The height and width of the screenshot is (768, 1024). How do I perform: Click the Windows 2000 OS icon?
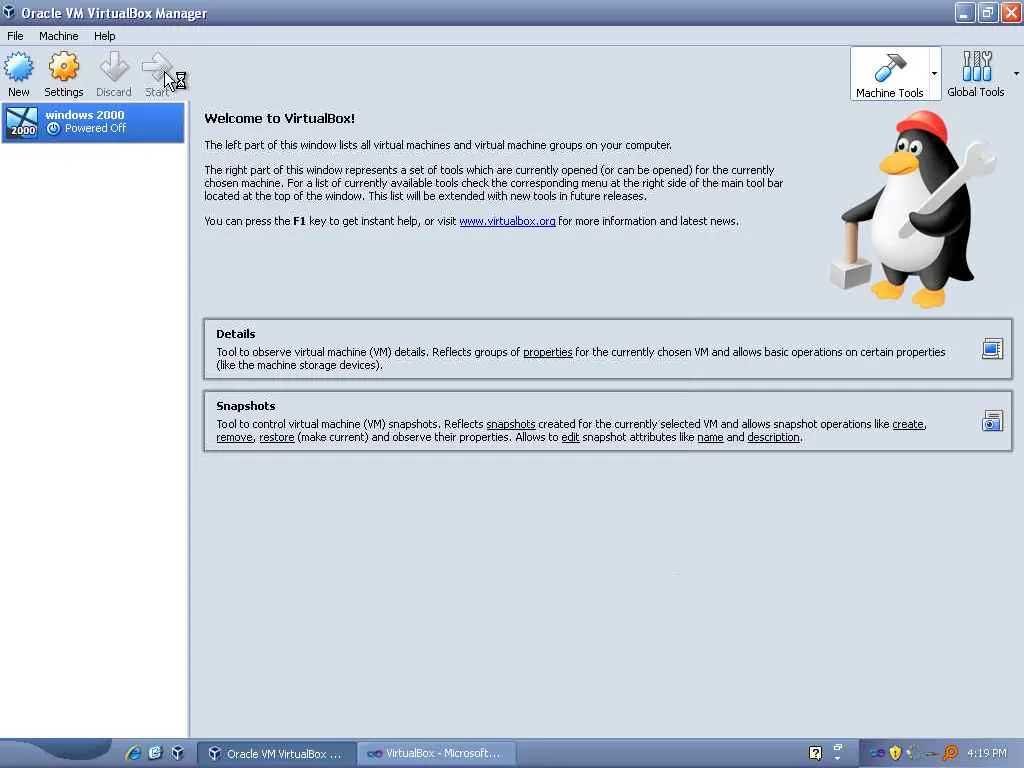(22, 122)
